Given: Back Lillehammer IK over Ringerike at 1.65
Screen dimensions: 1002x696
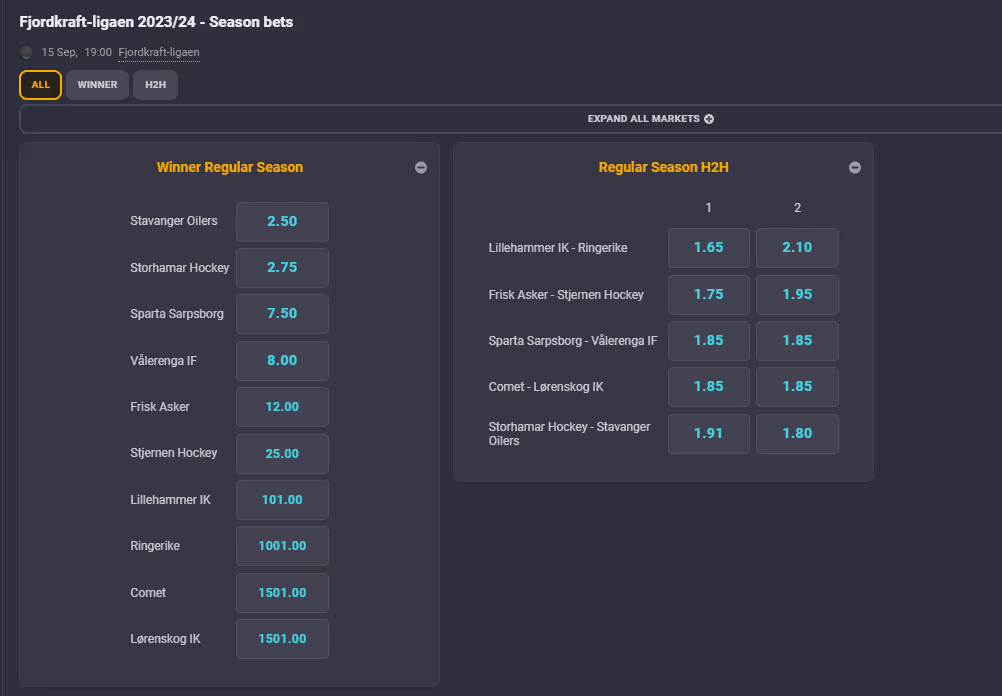Looking at the screenshot, I should point(709,248).
